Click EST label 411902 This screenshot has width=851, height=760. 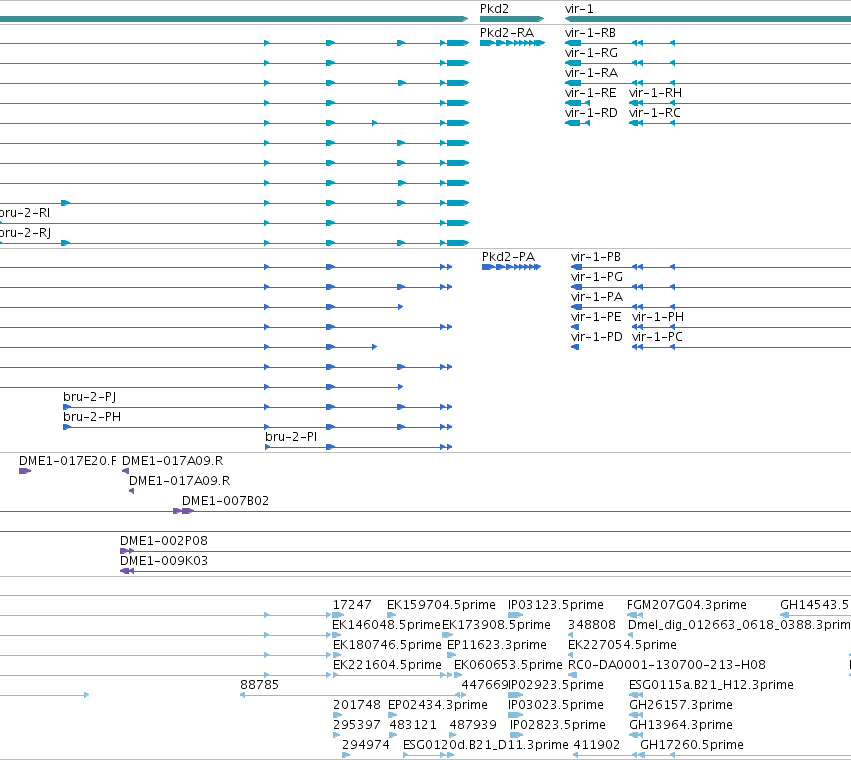[597, 745]
